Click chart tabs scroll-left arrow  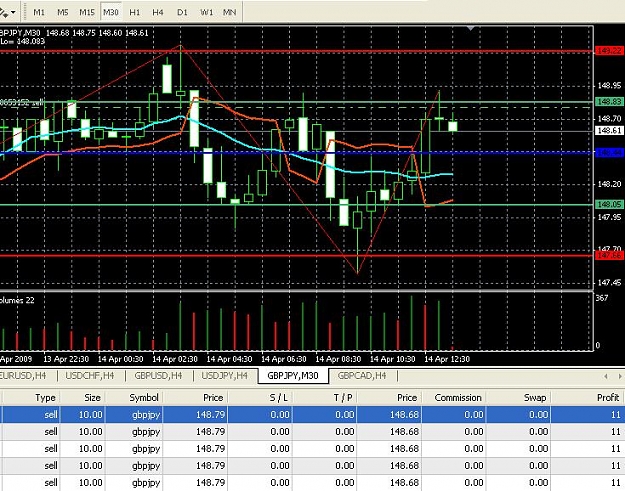[606, 376]
